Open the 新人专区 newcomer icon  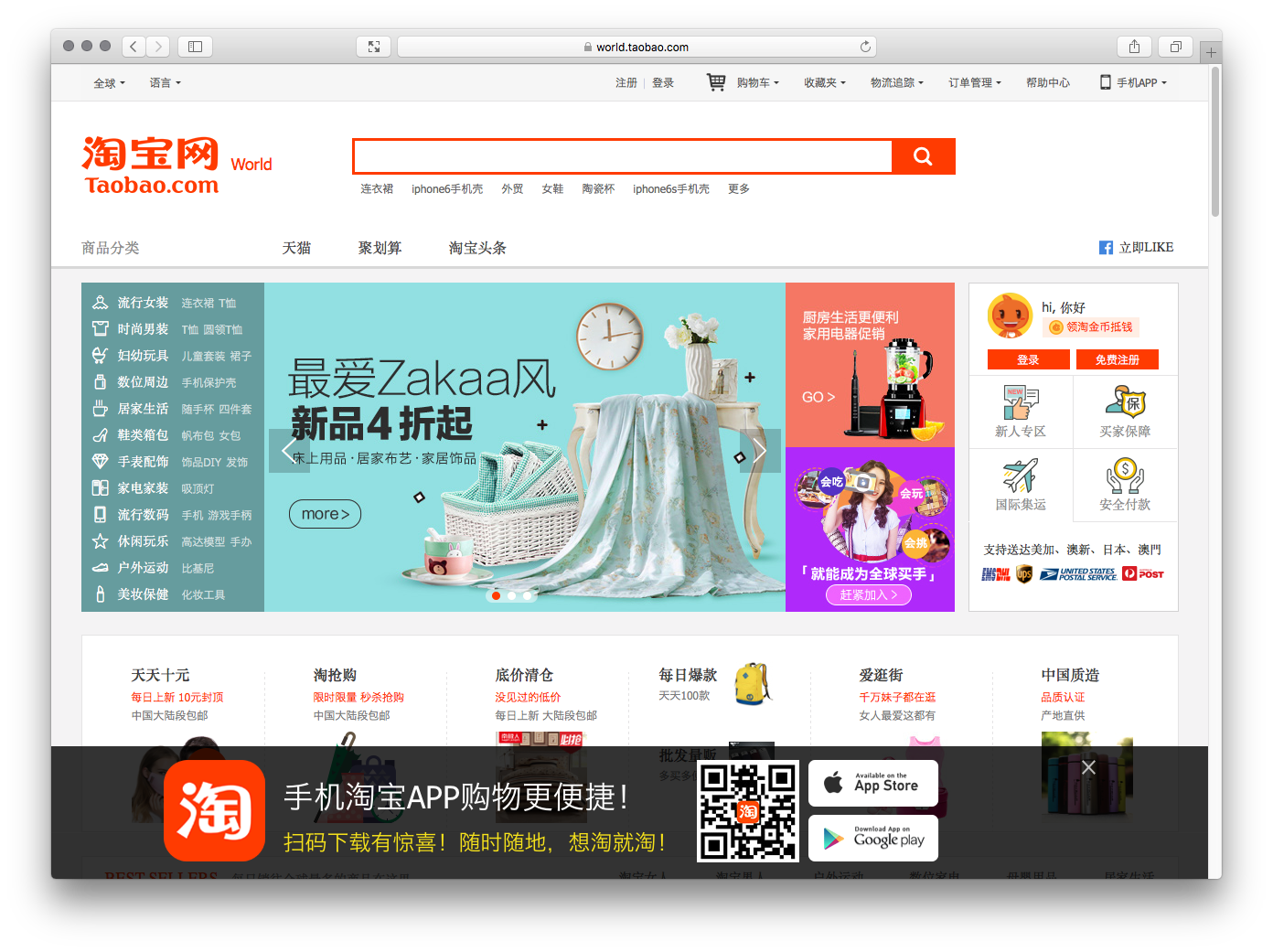click(x=1021, y=402)
